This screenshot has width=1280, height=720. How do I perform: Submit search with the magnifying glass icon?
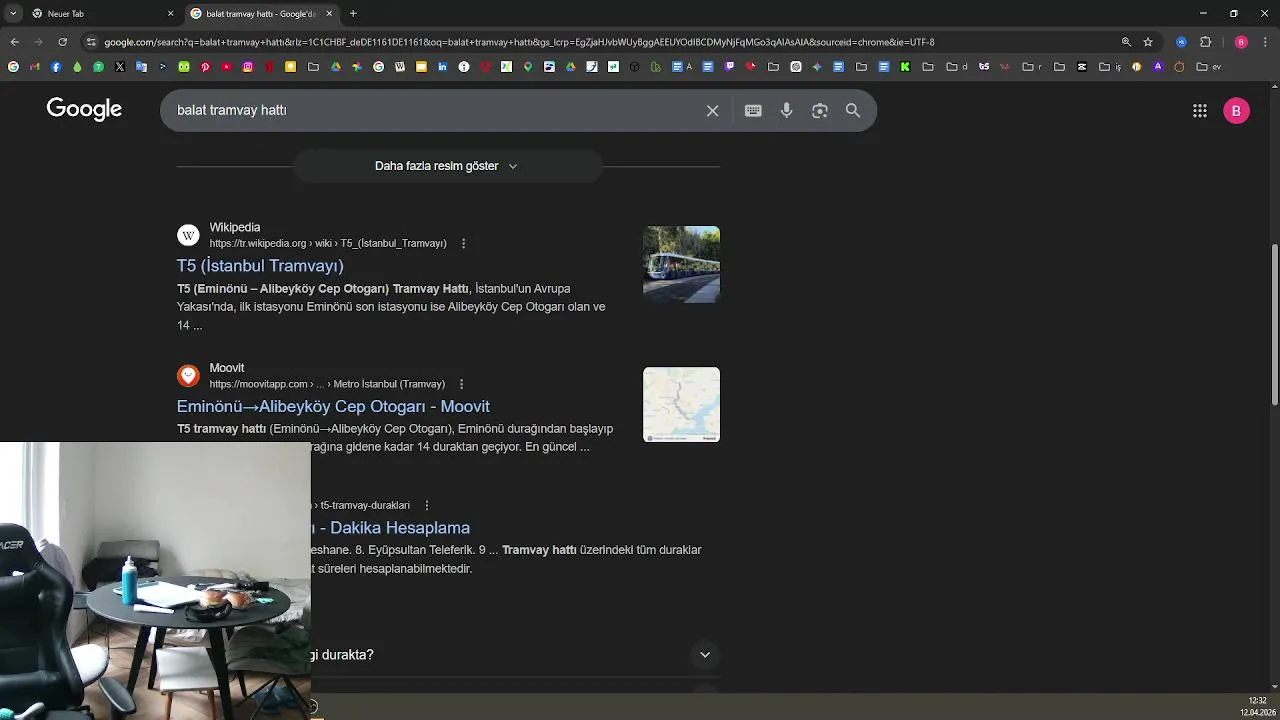(x=853, y=111)
